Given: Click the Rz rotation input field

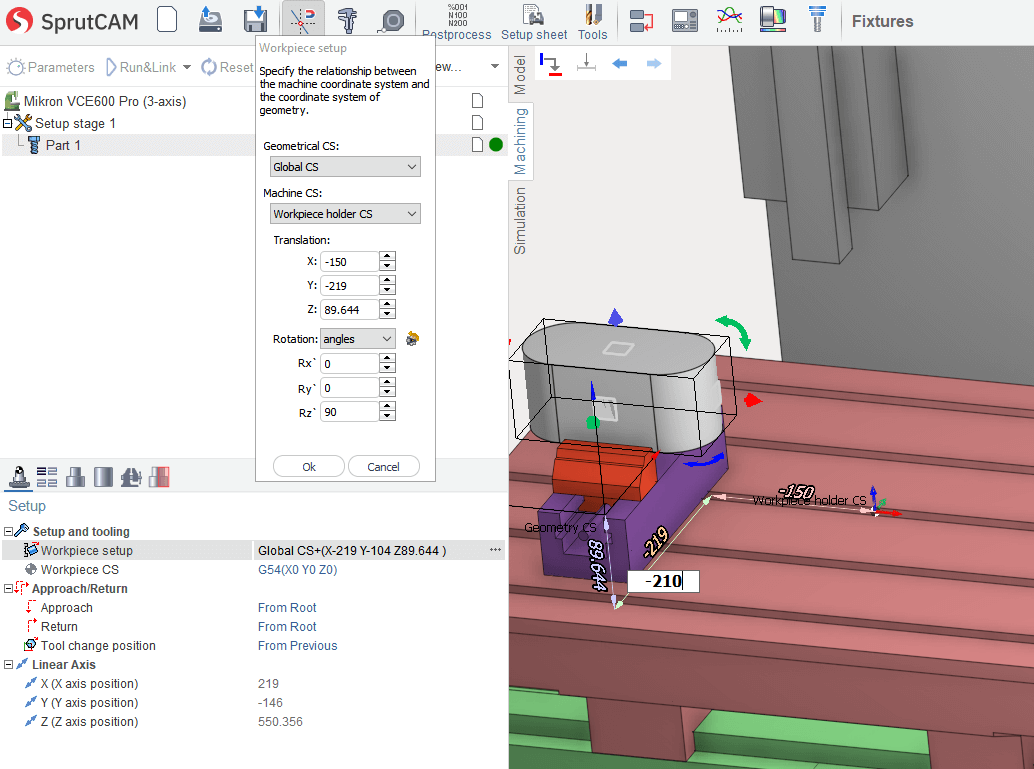Looking at the screenshot, I should (349, 412).
